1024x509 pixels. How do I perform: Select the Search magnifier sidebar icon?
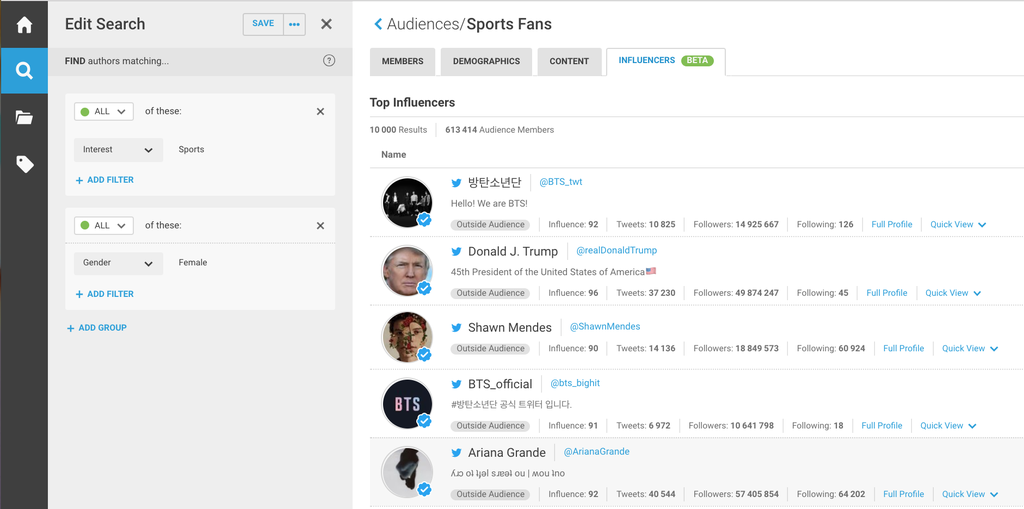(24, 71)
